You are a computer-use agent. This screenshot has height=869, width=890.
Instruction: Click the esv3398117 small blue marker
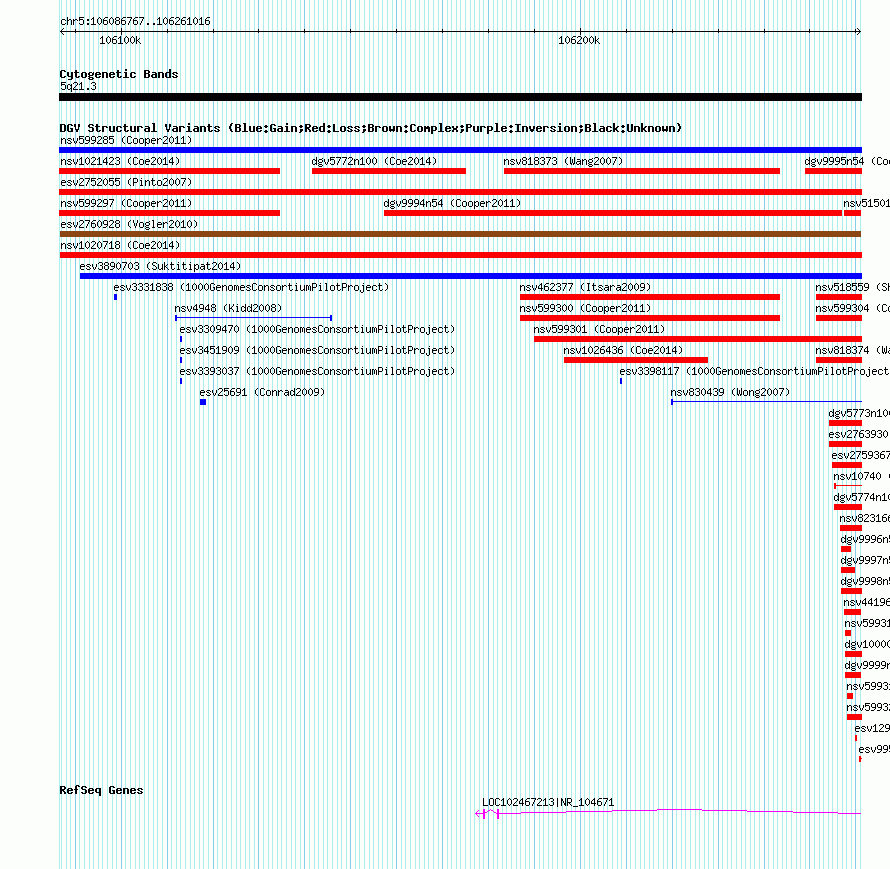(621, 381)
